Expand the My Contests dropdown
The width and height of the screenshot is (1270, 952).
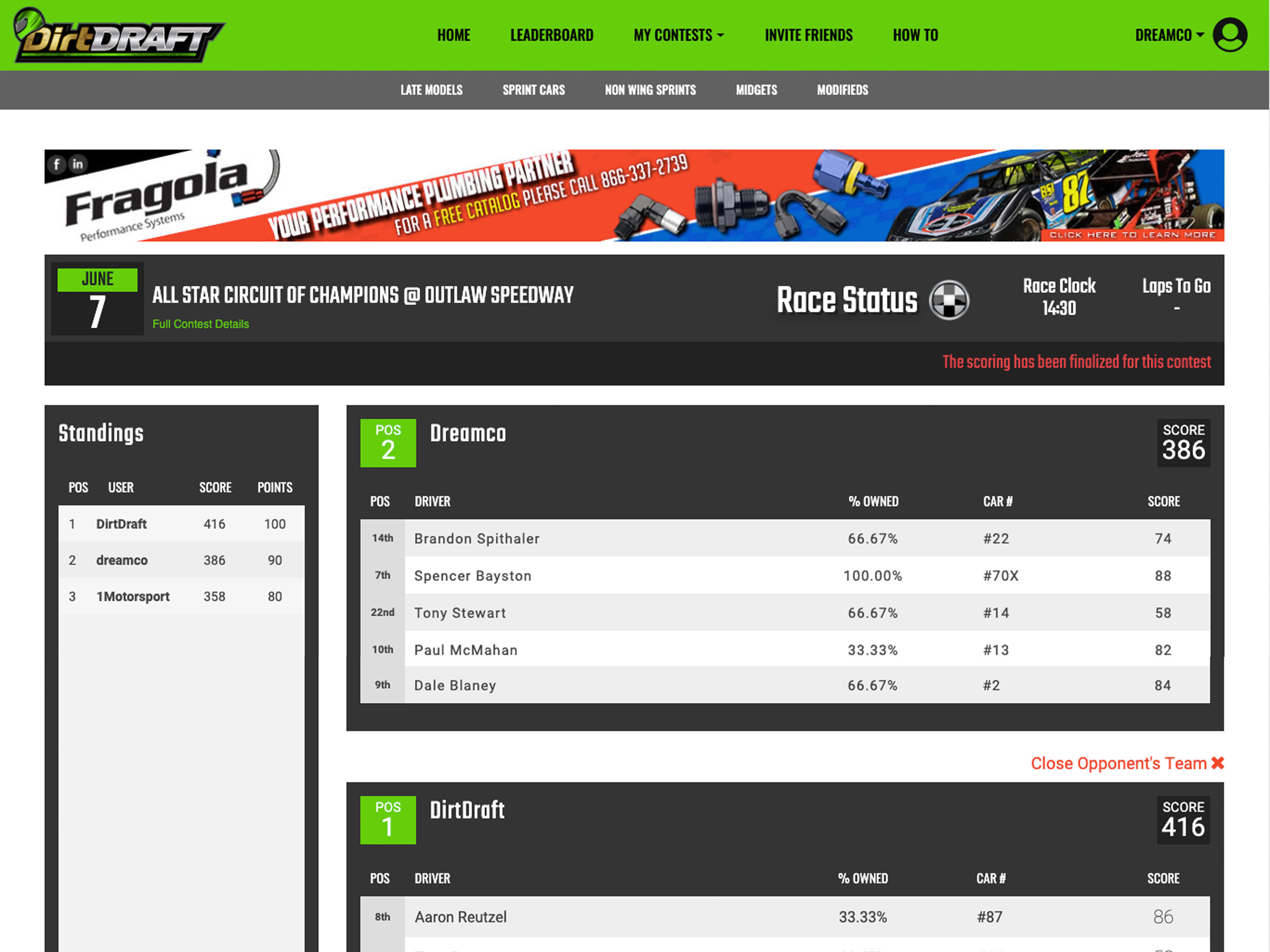click(679, 35)
